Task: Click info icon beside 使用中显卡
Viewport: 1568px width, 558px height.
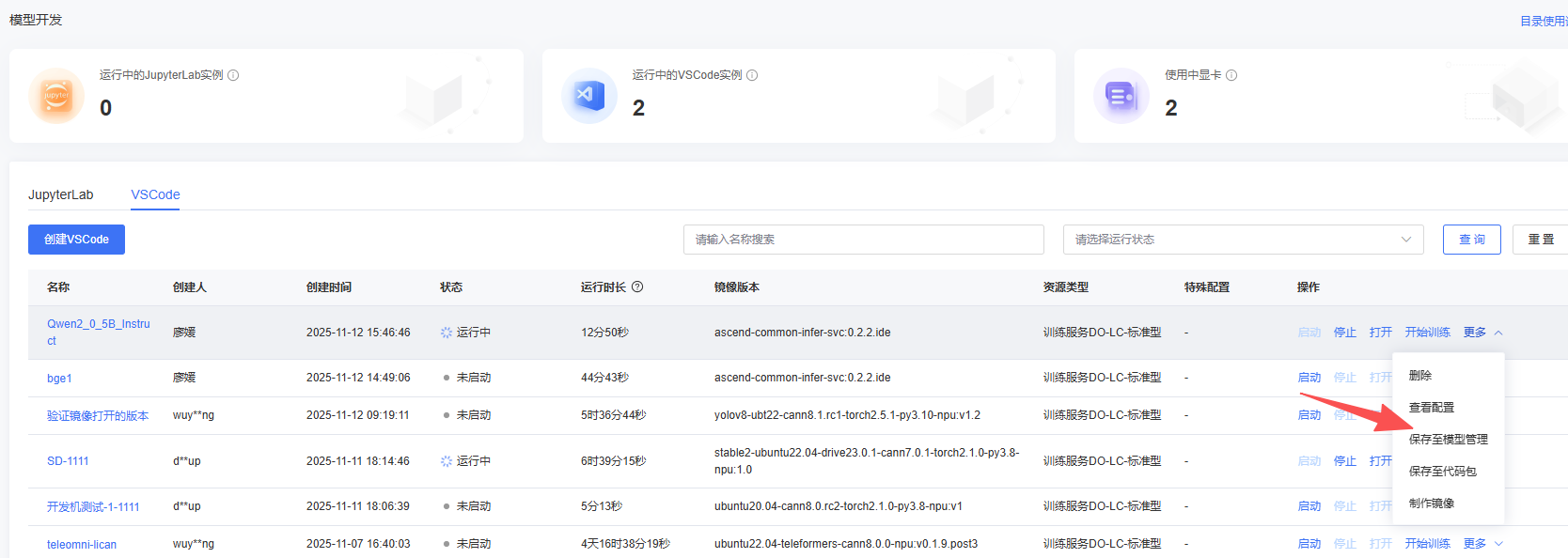Action: coord(1231,75)
